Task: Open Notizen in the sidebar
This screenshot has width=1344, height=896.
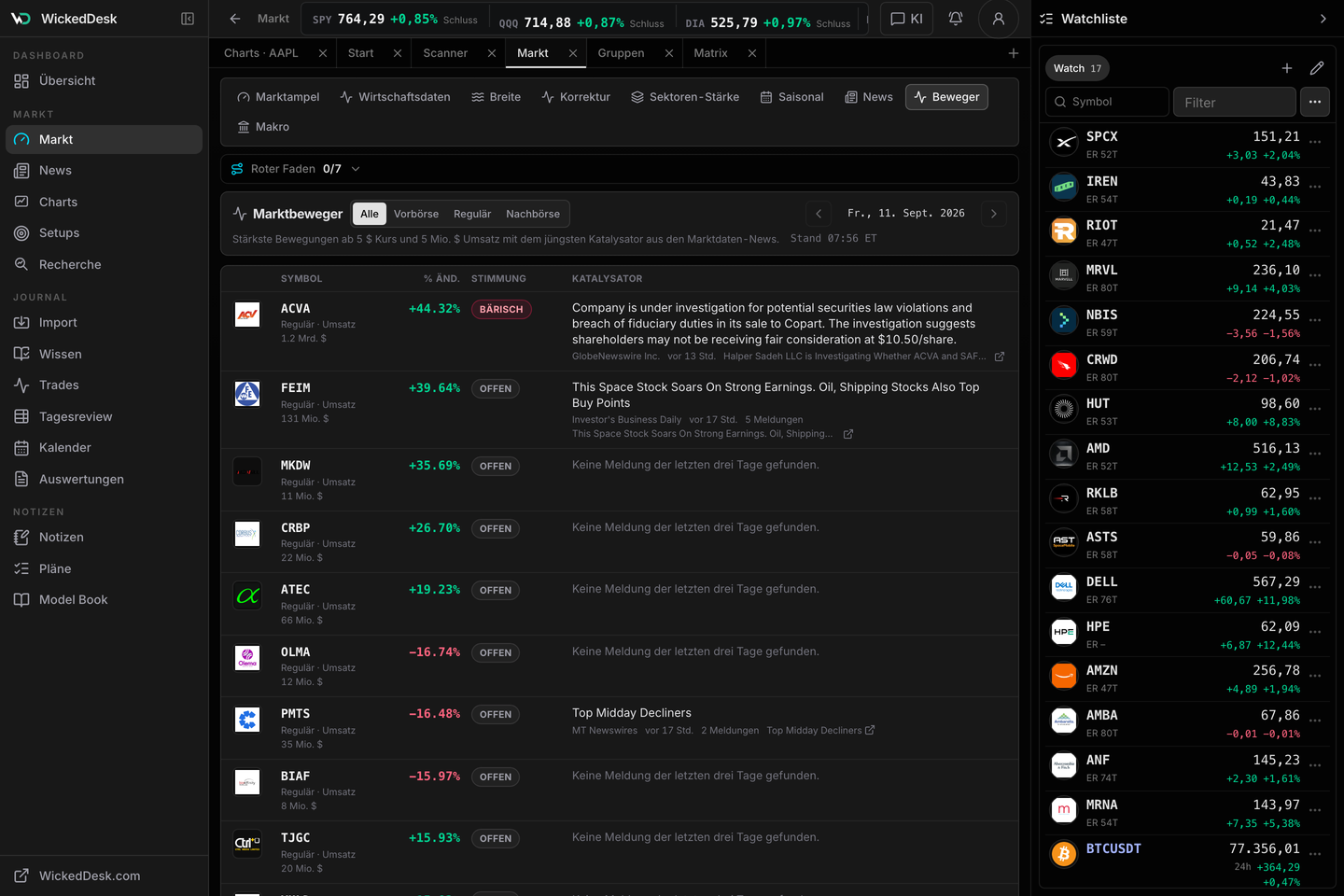Action: click(104, 538)
